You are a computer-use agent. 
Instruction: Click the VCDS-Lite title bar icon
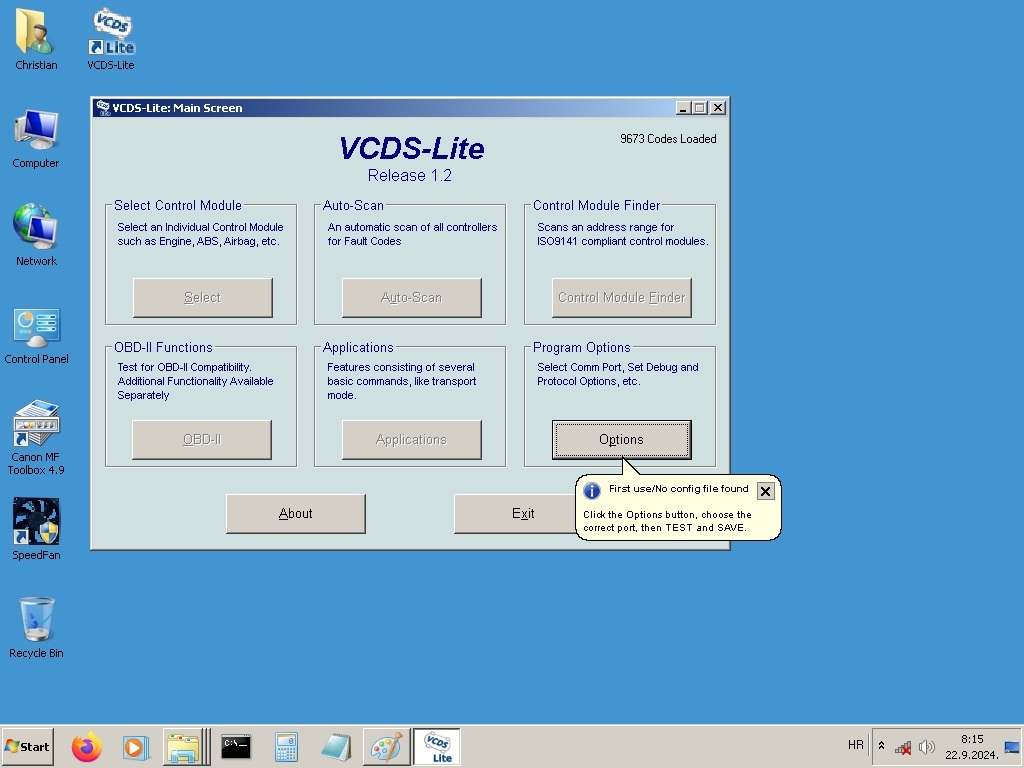(x=103, y=108)
